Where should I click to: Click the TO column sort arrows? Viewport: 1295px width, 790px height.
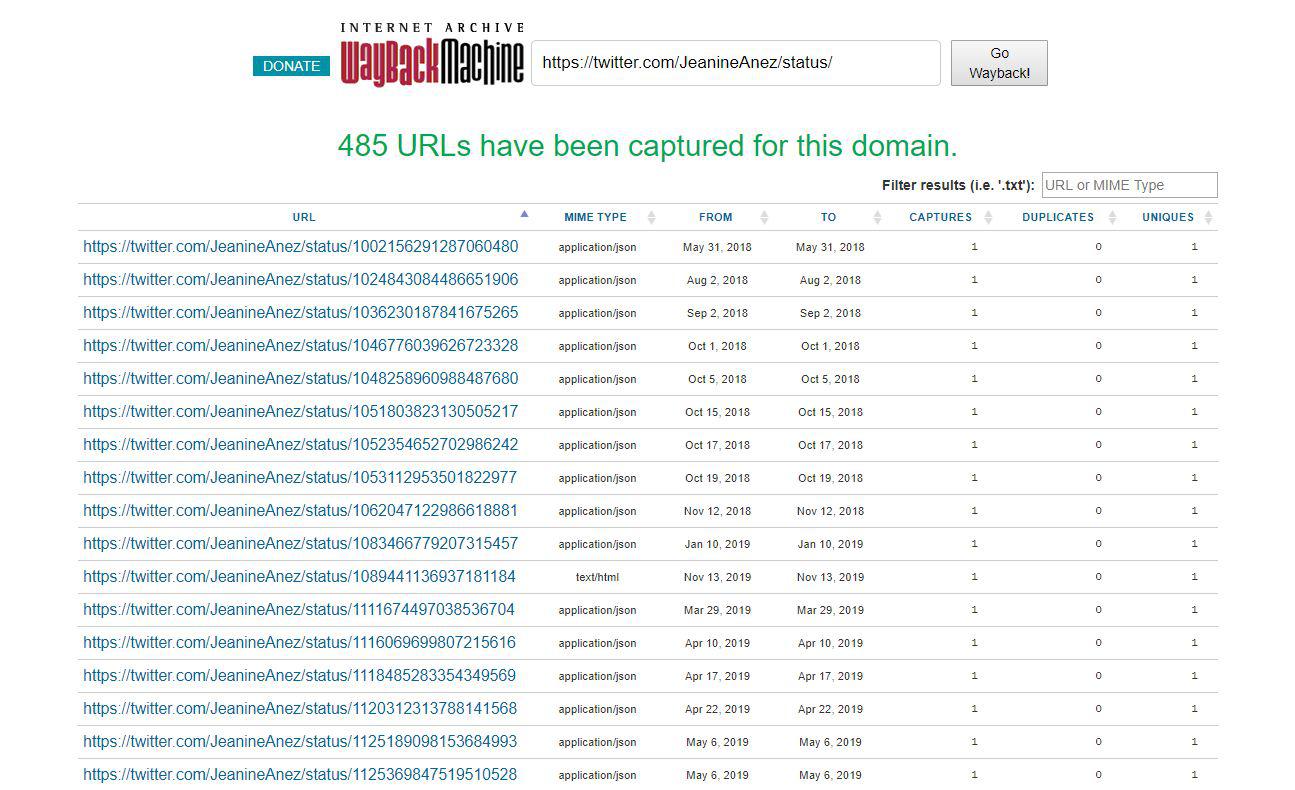tap(877, 217)
